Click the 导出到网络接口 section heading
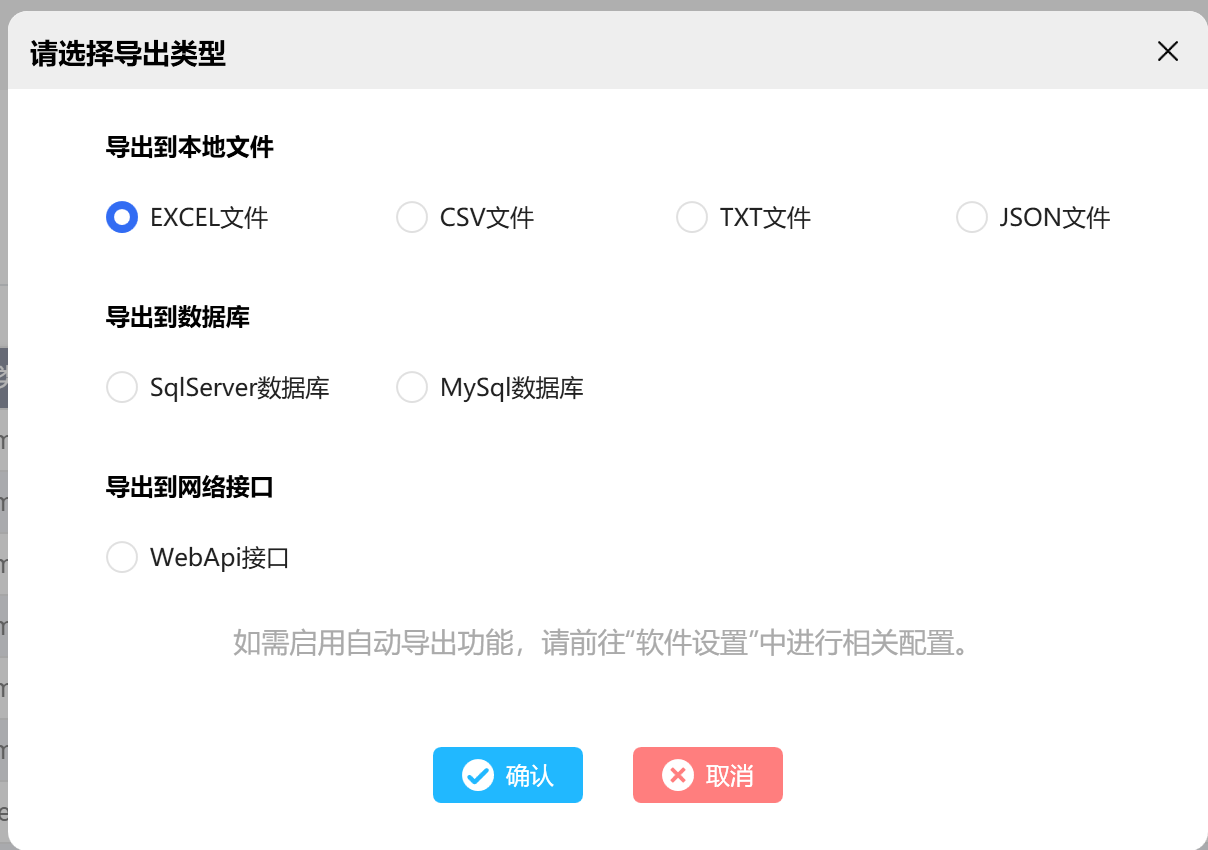This screenshot has width=1208, height=850. (x=190, y=488)
